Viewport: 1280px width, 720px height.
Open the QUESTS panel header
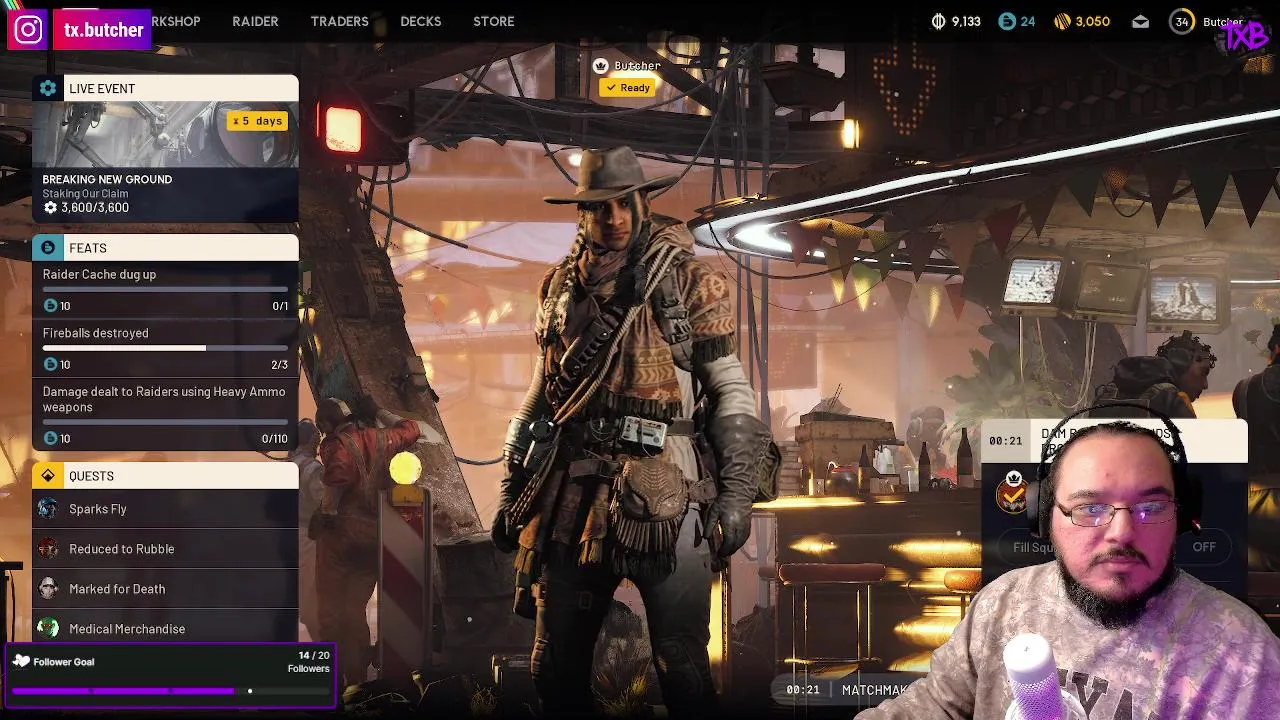[165, 476]
